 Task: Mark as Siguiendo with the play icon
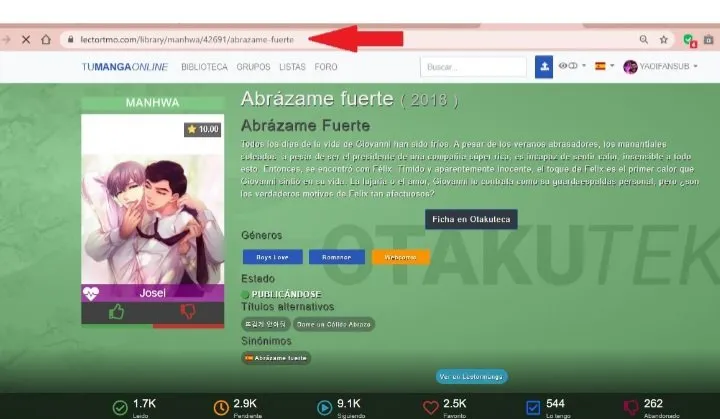click(324, 407)
